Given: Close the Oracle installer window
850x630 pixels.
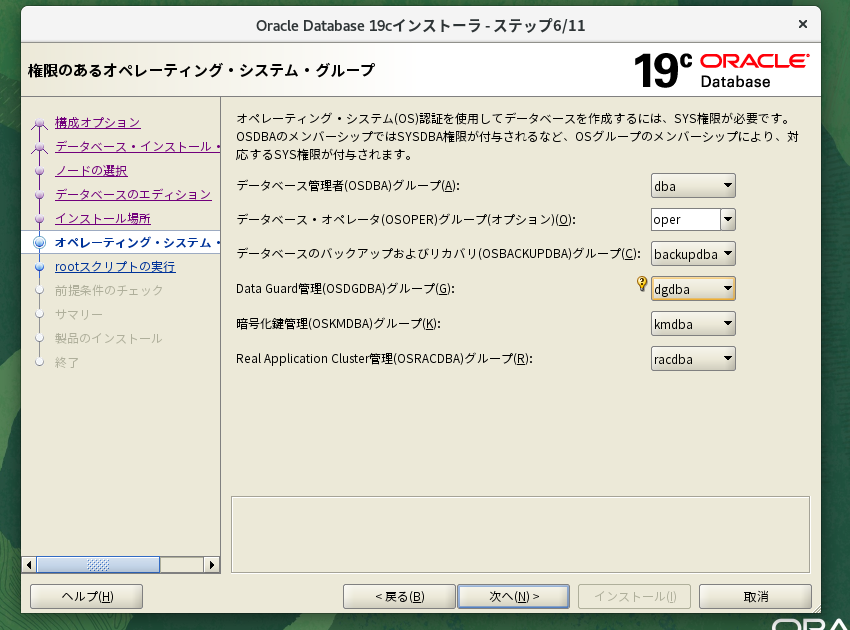Looking at the screenshot, I should click(x=803, y=24).
